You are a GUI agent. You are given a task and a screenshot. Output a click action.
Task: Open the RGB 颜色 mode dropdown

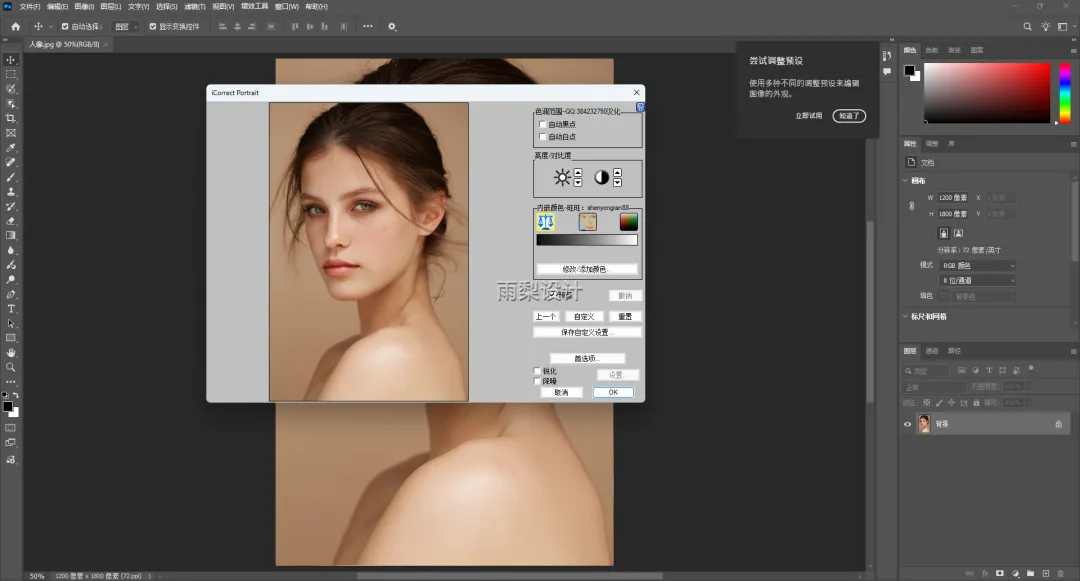[977, 265]
